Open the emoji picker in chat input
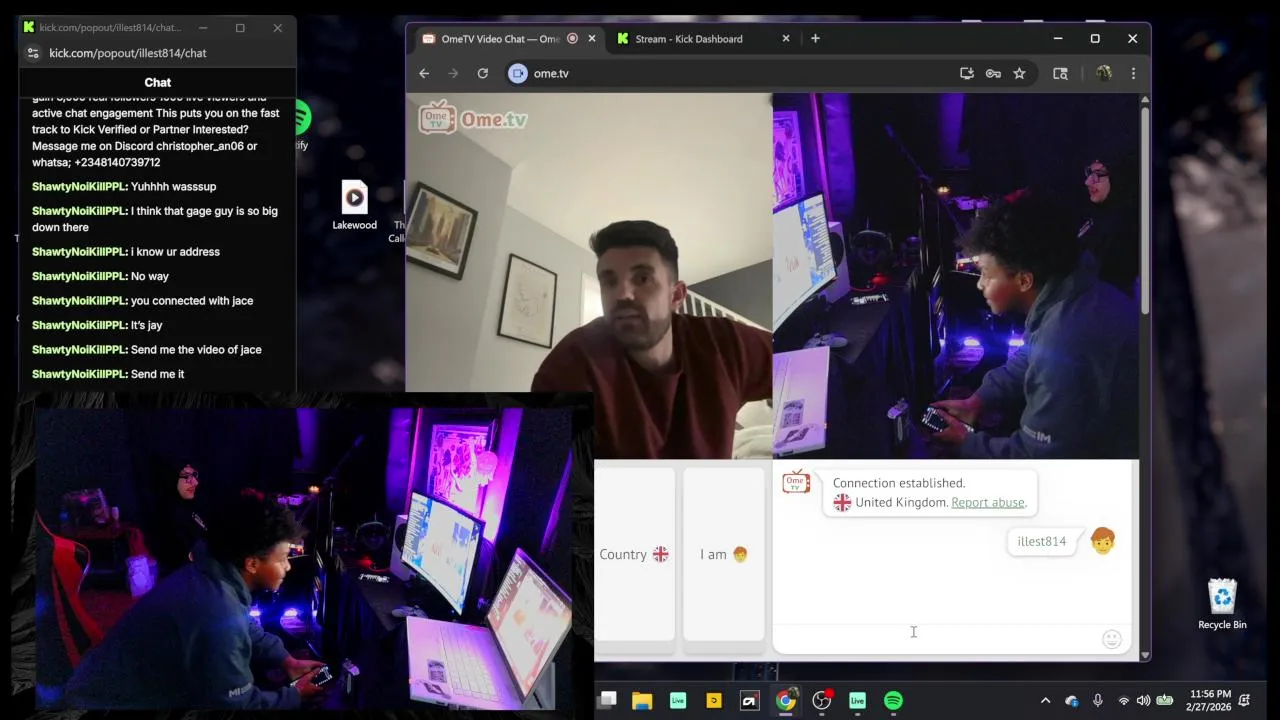Viewport: 1280px width, 720px height. coord(1111,639)
